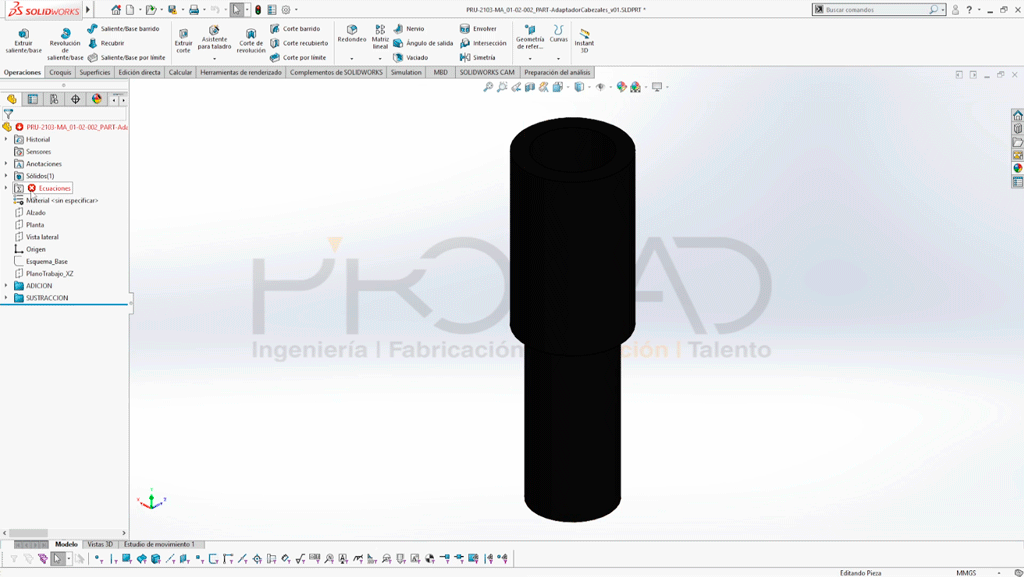Open Geometría de referencia tool
Image resolution: width=1024 pixels, height=577 pixels.
coord(530,37)
